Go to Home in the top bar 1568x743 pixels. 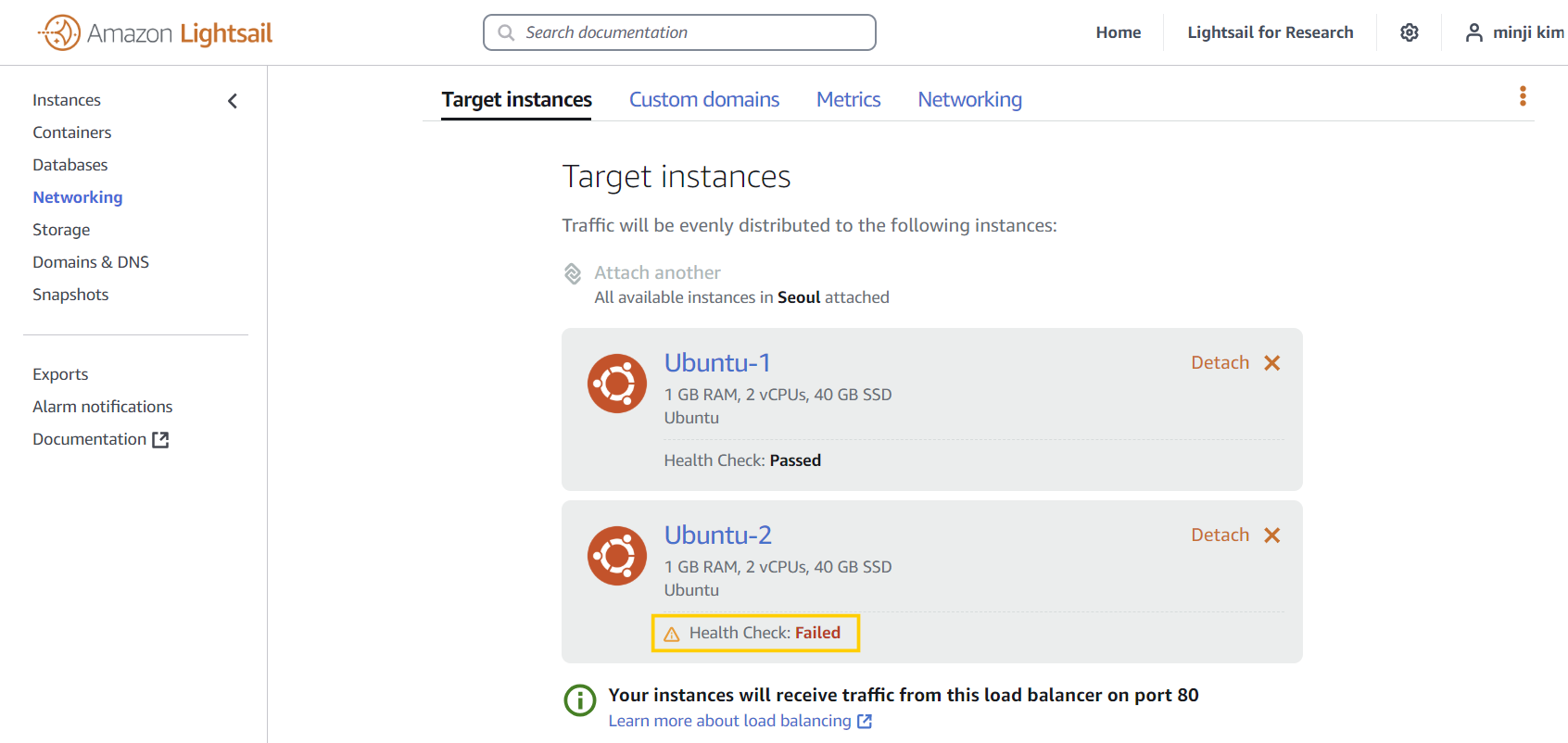click(x=1119, y=32)
